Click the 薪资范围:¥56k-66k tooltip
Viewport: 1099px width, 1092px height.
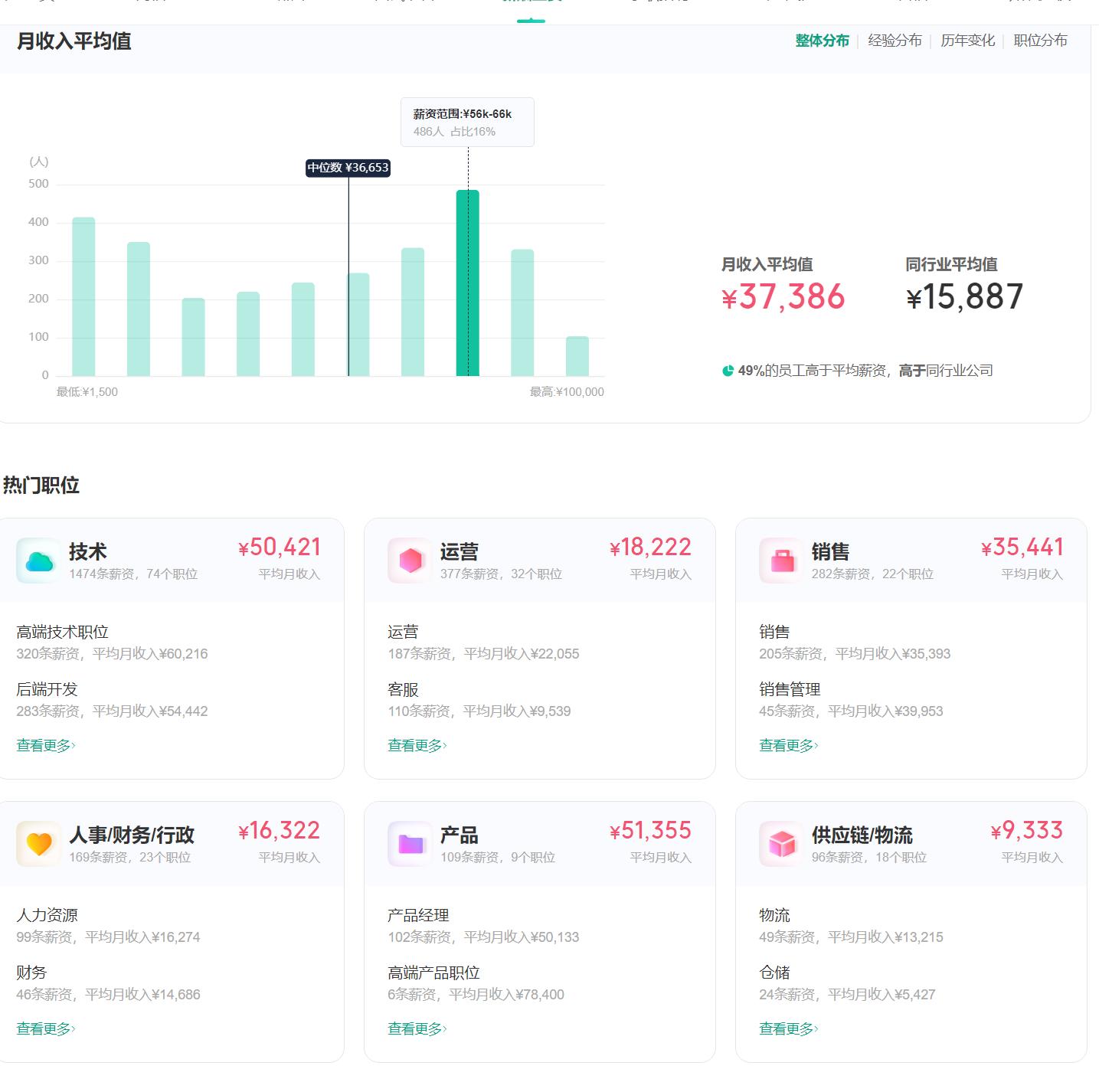tap(468, 121)
